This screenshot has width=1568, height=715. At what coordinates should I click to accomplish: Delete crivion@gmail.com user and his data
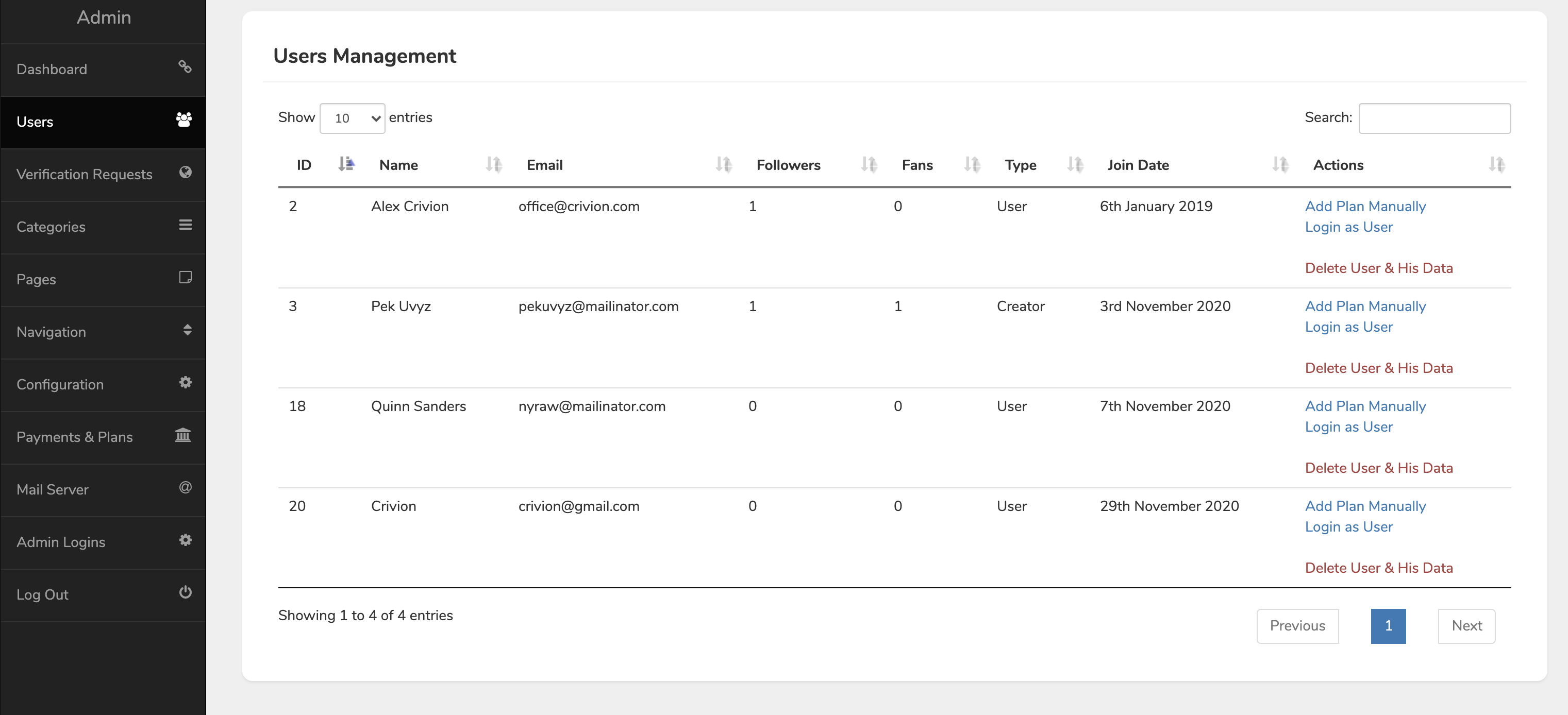coord(1379,568)
